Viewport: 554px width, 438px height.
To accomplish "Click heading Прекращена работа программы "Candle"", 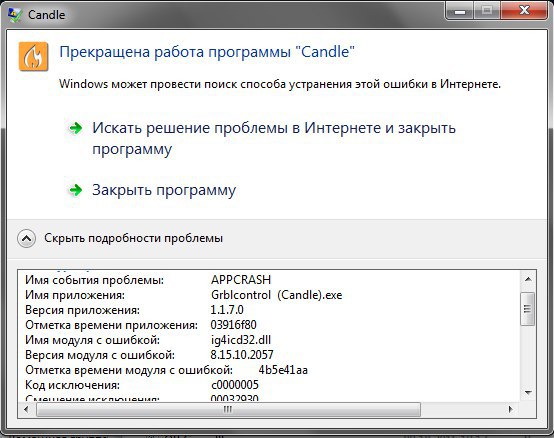I will tap(207, 52).
